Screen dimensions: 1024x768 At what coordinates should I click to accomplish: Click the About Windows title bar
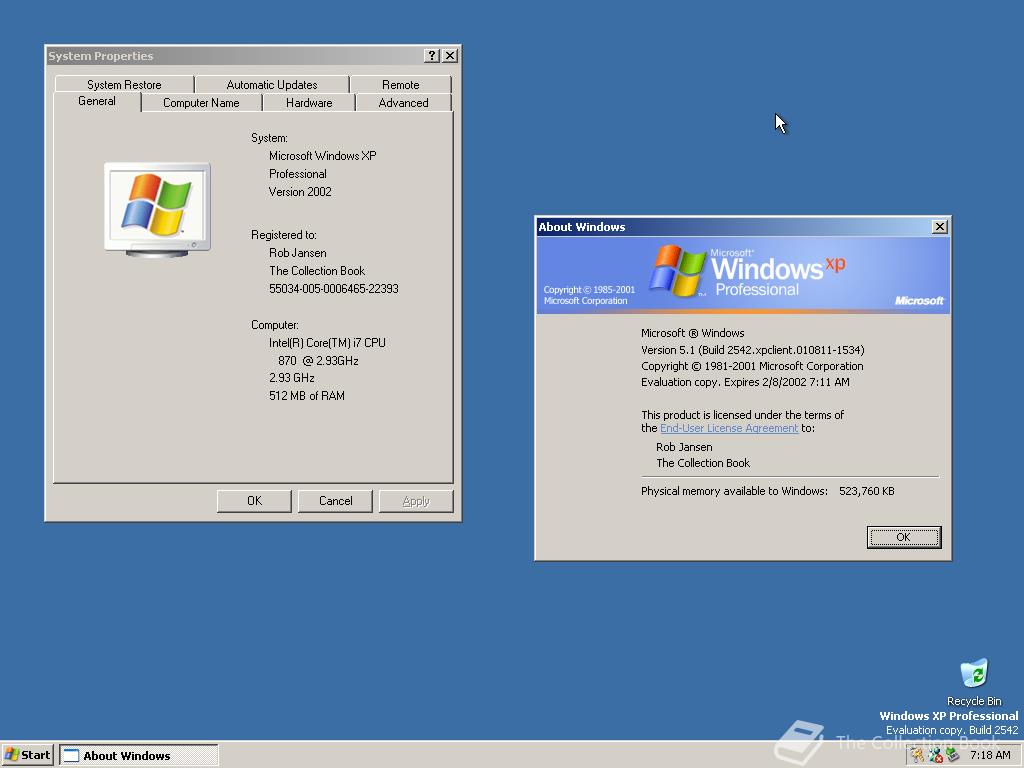731,227
